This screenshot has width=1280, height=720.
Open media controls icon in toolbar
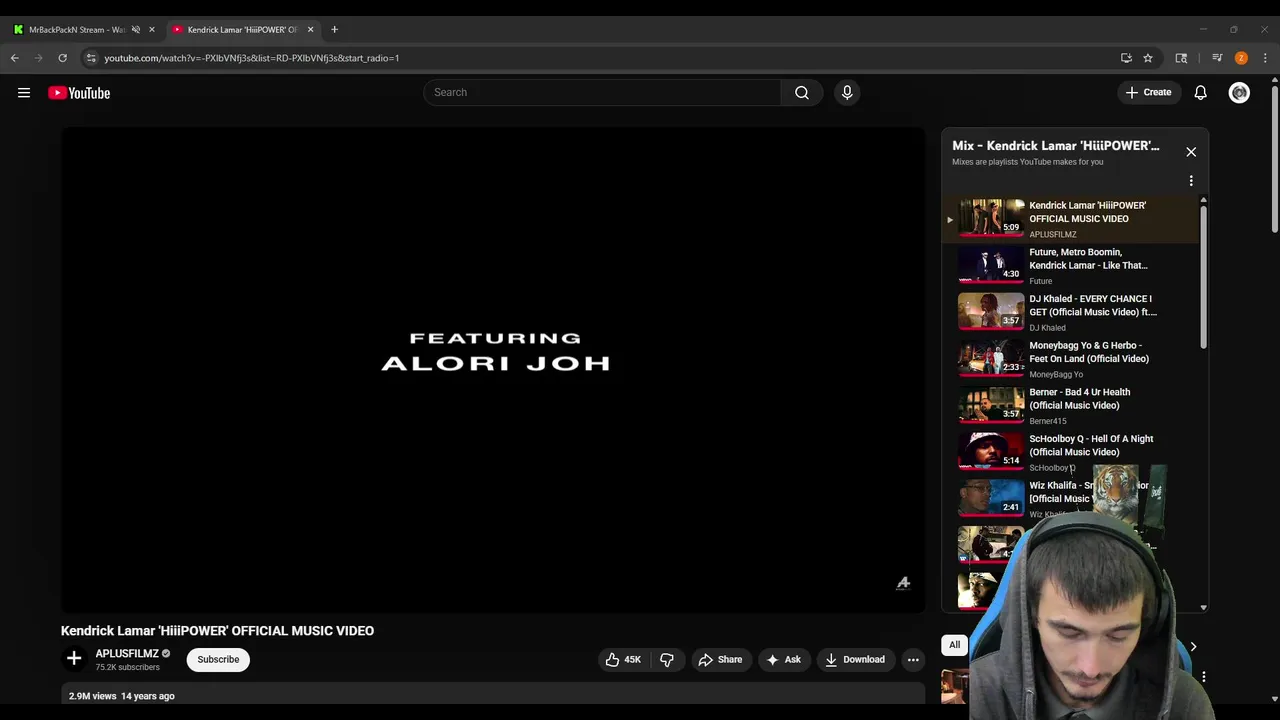[1217, 58]
